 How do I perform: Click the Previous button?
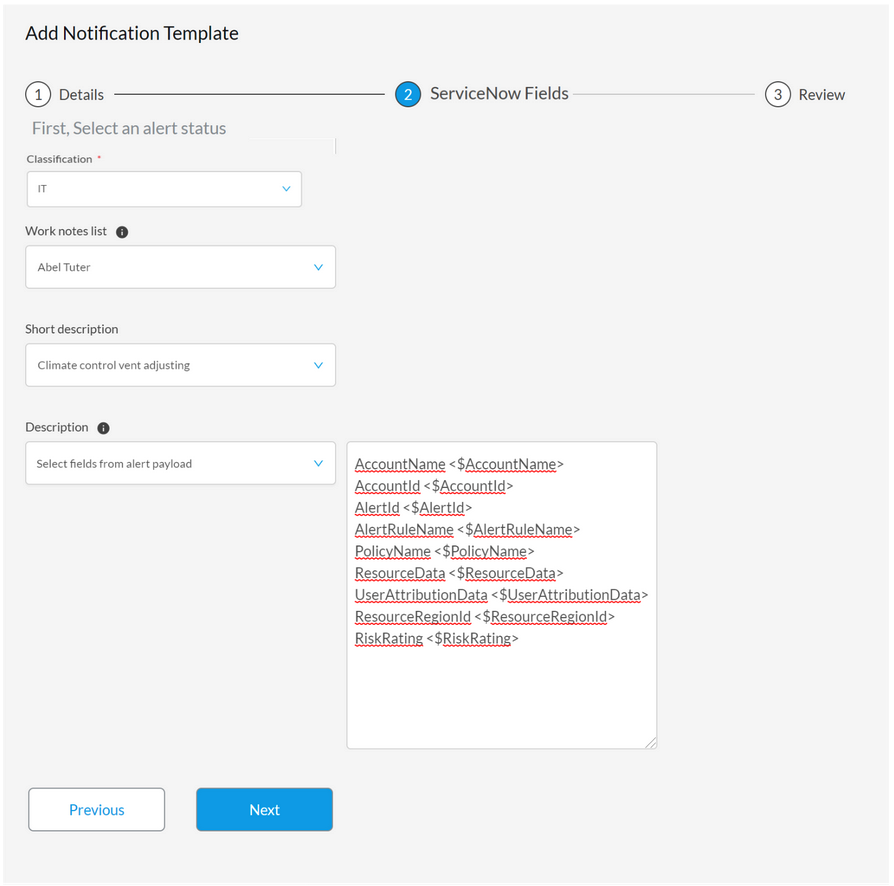pos(96,809)
